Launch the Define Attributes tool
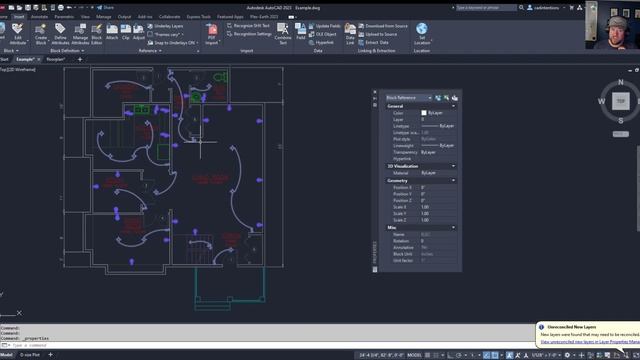This screenshot has width=640, height=360. (60, 33)
